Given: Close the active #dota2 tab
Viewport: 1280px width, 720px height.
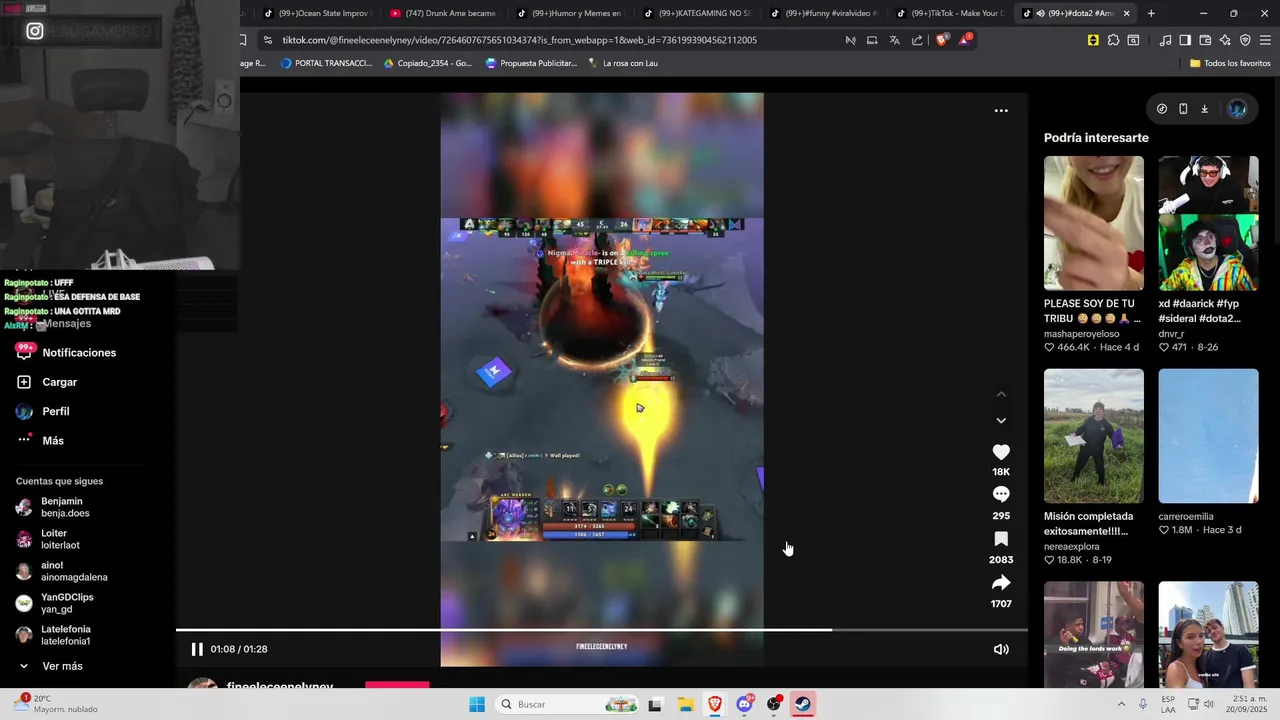Looking at the screenshot, I should pos(1126,13).
